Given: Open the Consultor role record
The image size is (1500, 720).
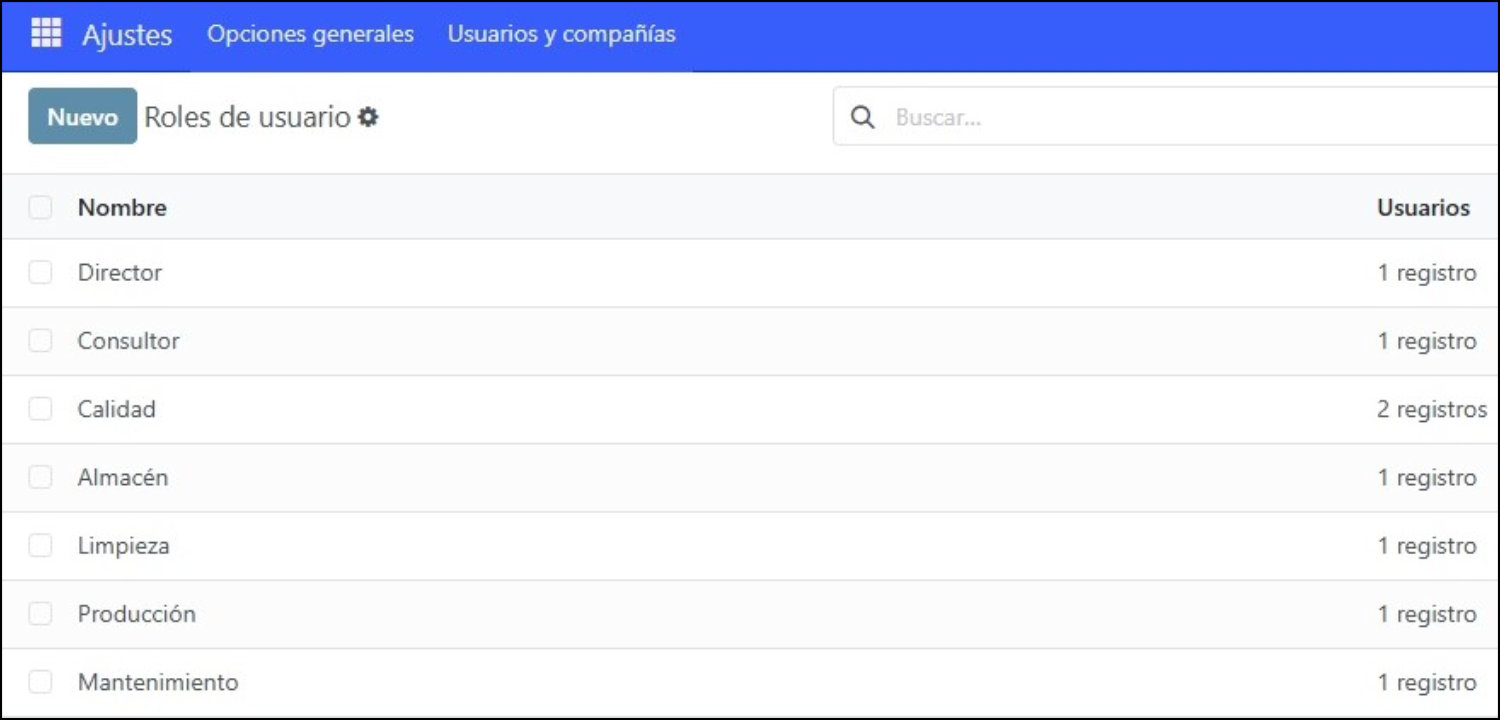Looking at the screenshot, I should point(128,341).
